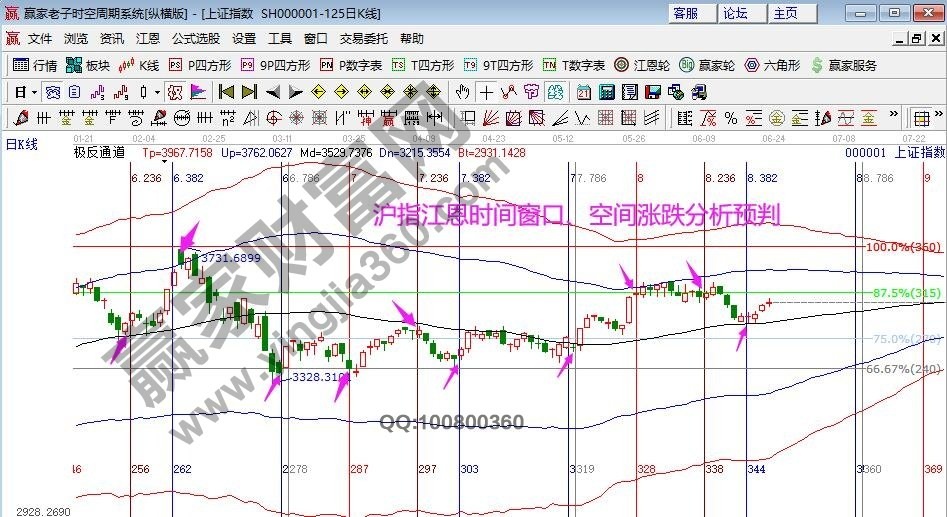
Task: Expand the 日 period dropdown arrow
Action: [33, 92]
